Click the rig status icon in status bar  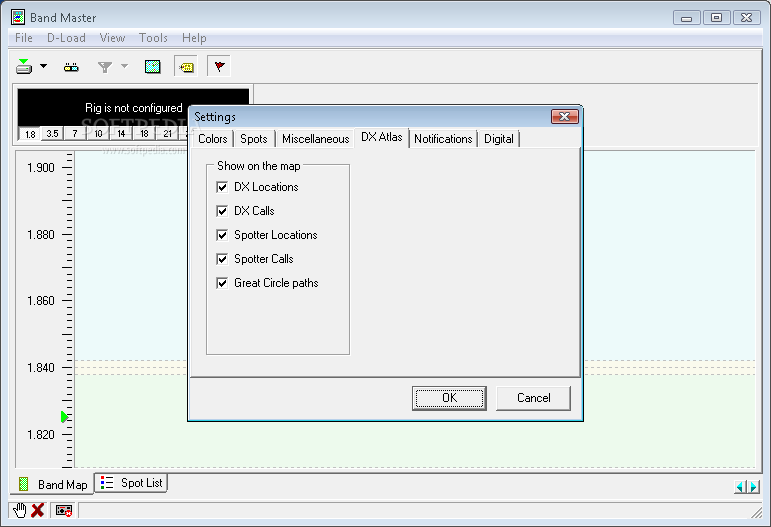click(64, 511)
